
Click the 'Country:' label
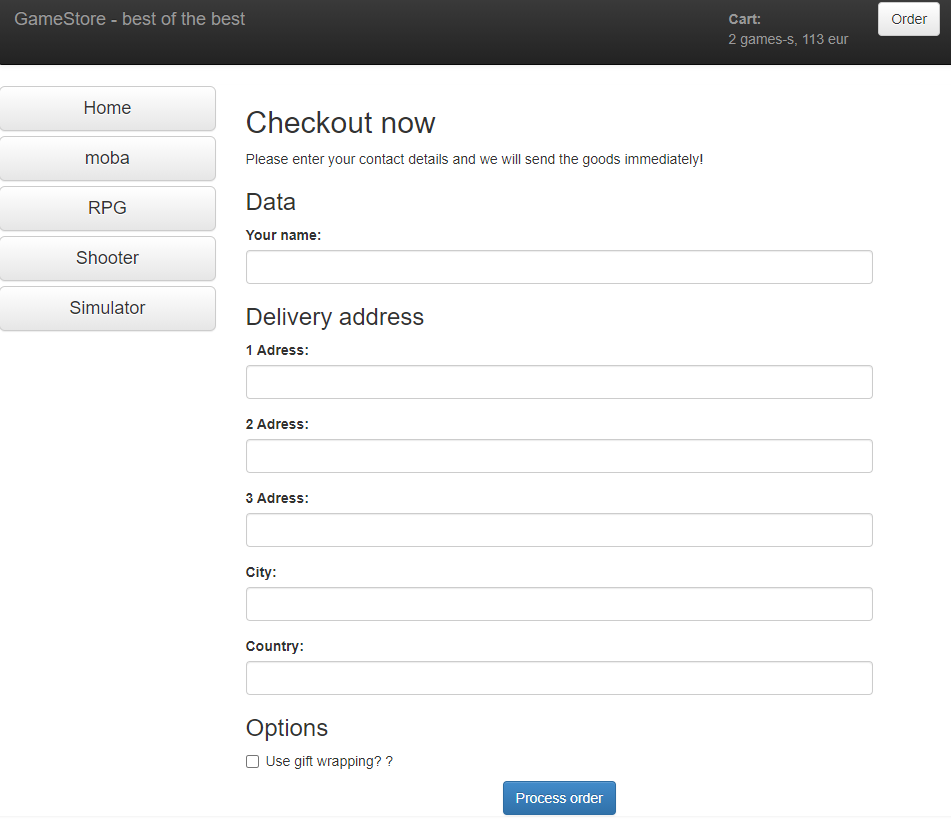coord(274,646)
